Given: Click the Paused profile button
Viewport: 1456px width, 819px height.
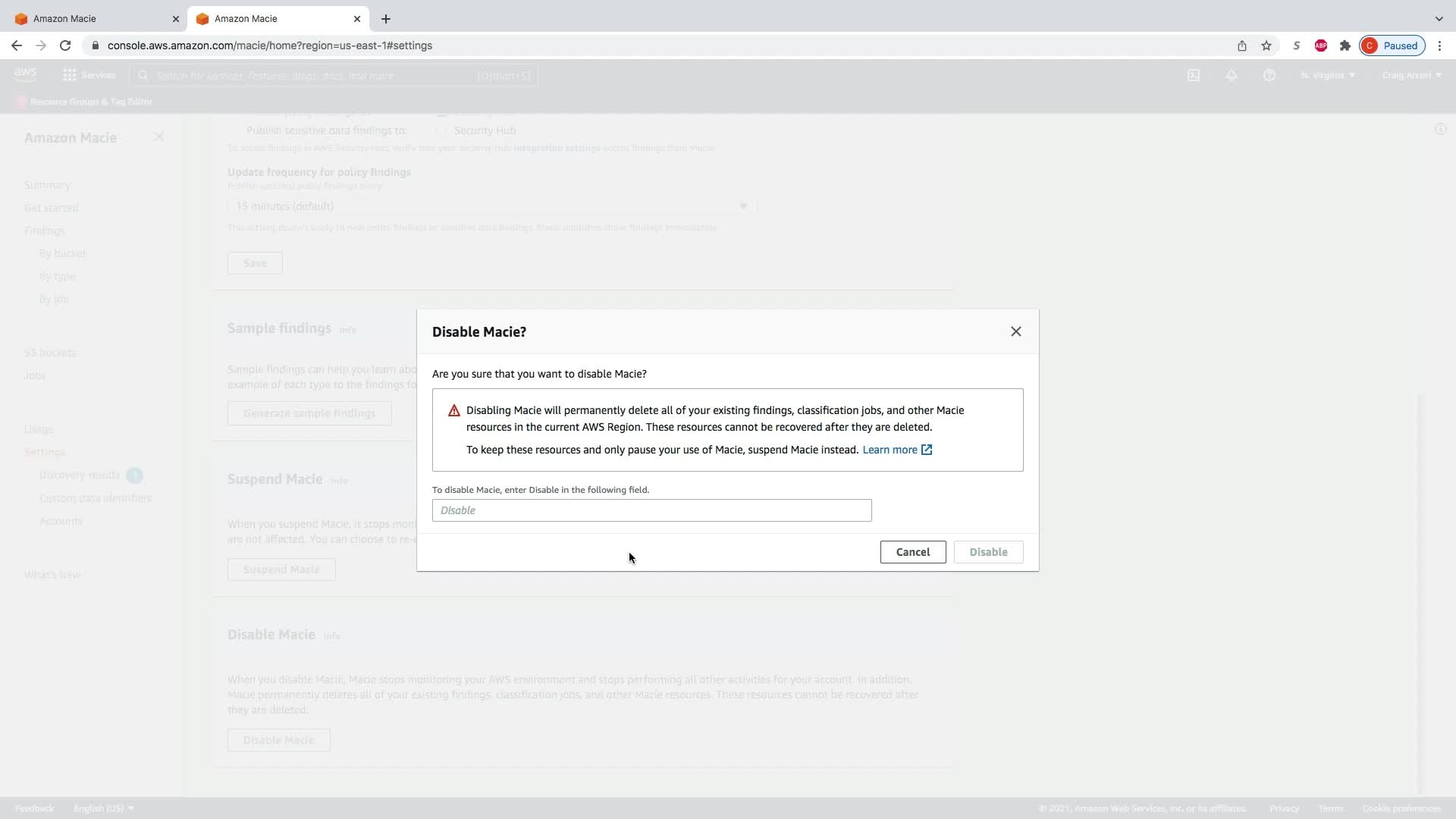Looking at the screenshot, I should click(1392, 45).
